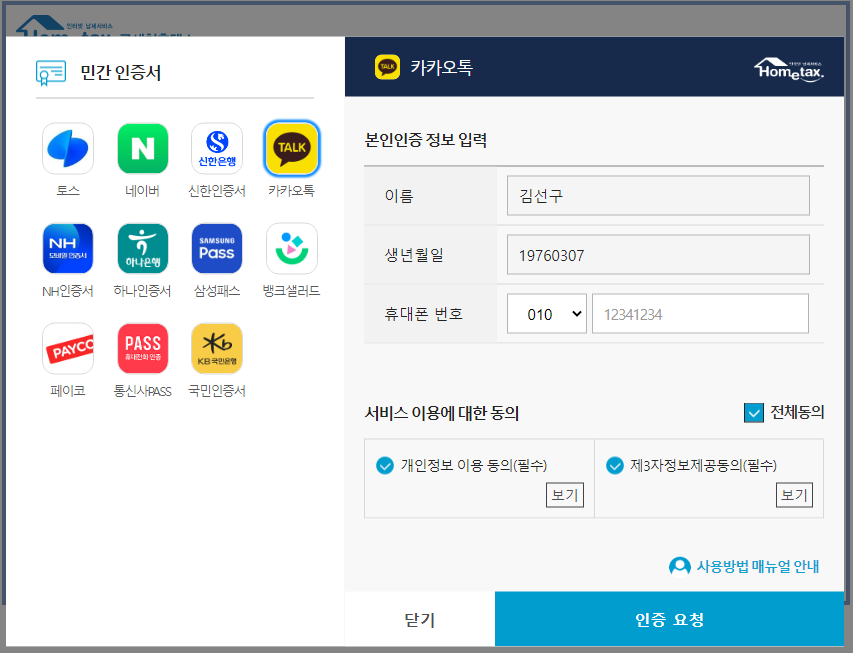Click the 생년월일 field label
The height and width of the screenshot is (653, 853).
[414, 255]
